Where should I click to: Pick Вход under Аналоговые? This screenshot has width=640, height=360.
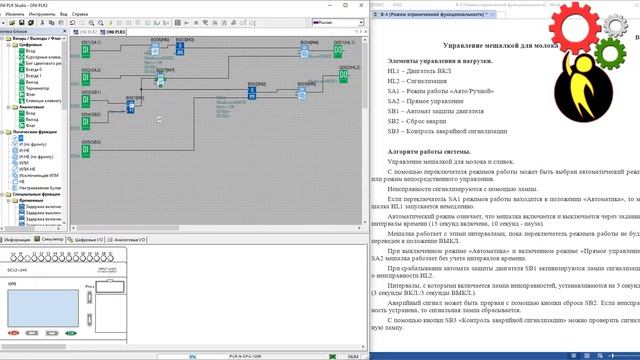(31, 113)
